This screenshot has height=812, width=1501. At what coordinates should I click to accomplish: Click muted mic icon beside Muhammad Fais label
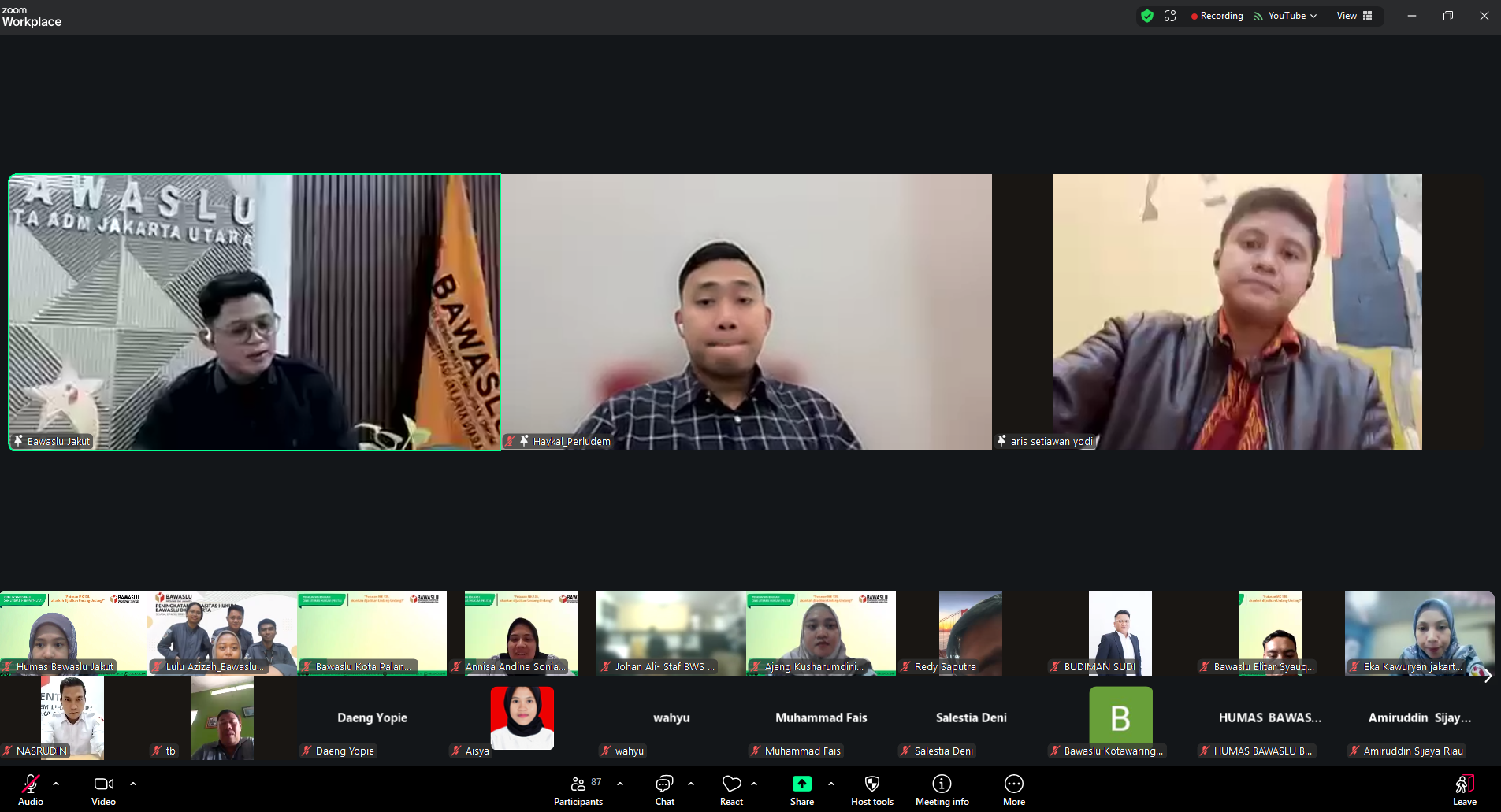[756, 751]
